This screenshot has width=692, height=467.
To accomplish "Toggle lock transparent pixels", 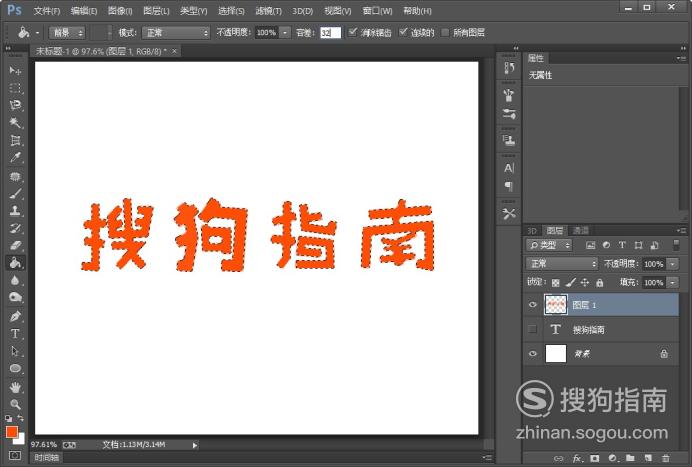I will pyautogui.click(x=556, y=282).
